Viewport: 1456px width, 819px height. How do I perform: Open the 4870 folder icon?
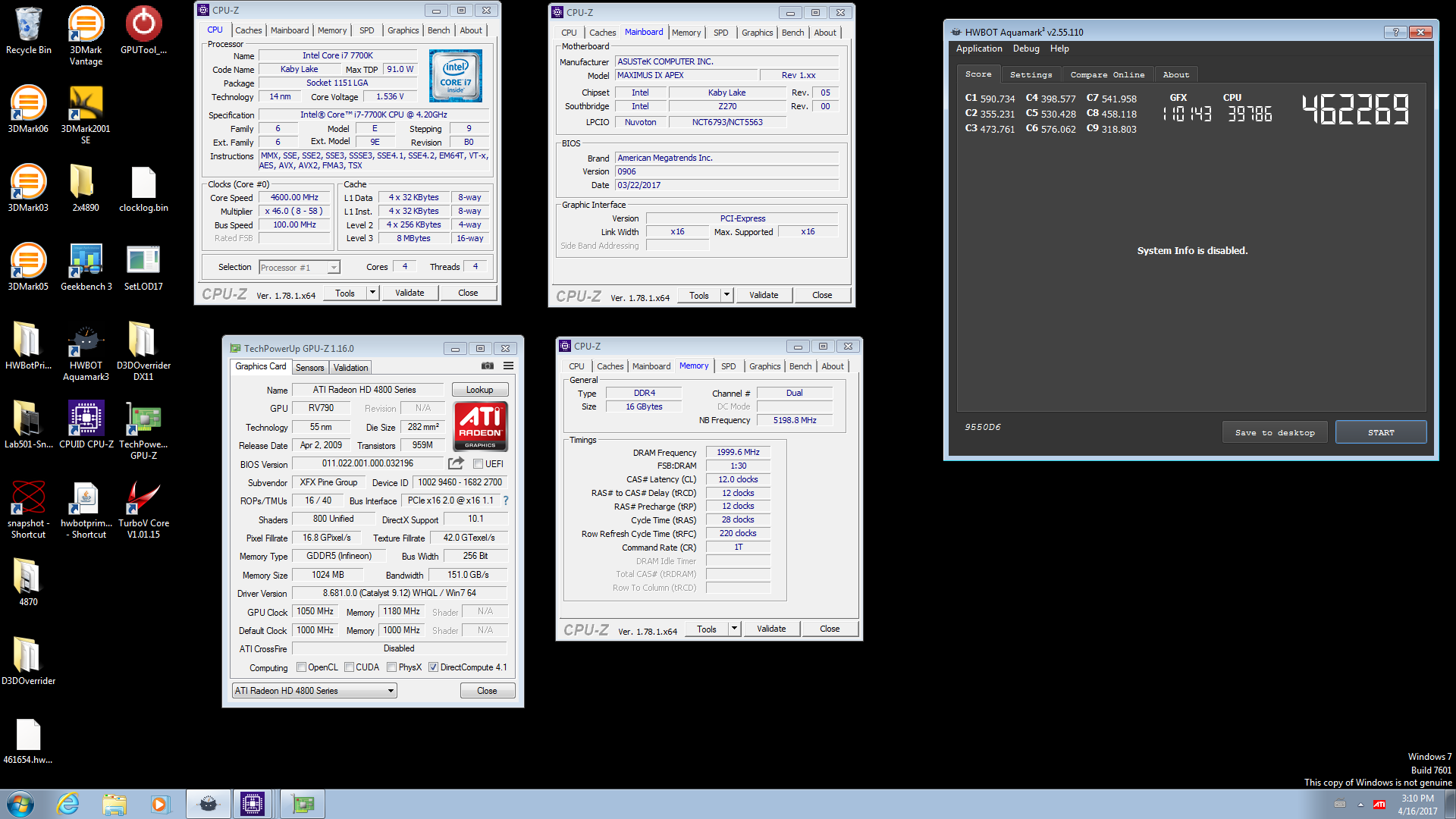click(x=28, y=582)
